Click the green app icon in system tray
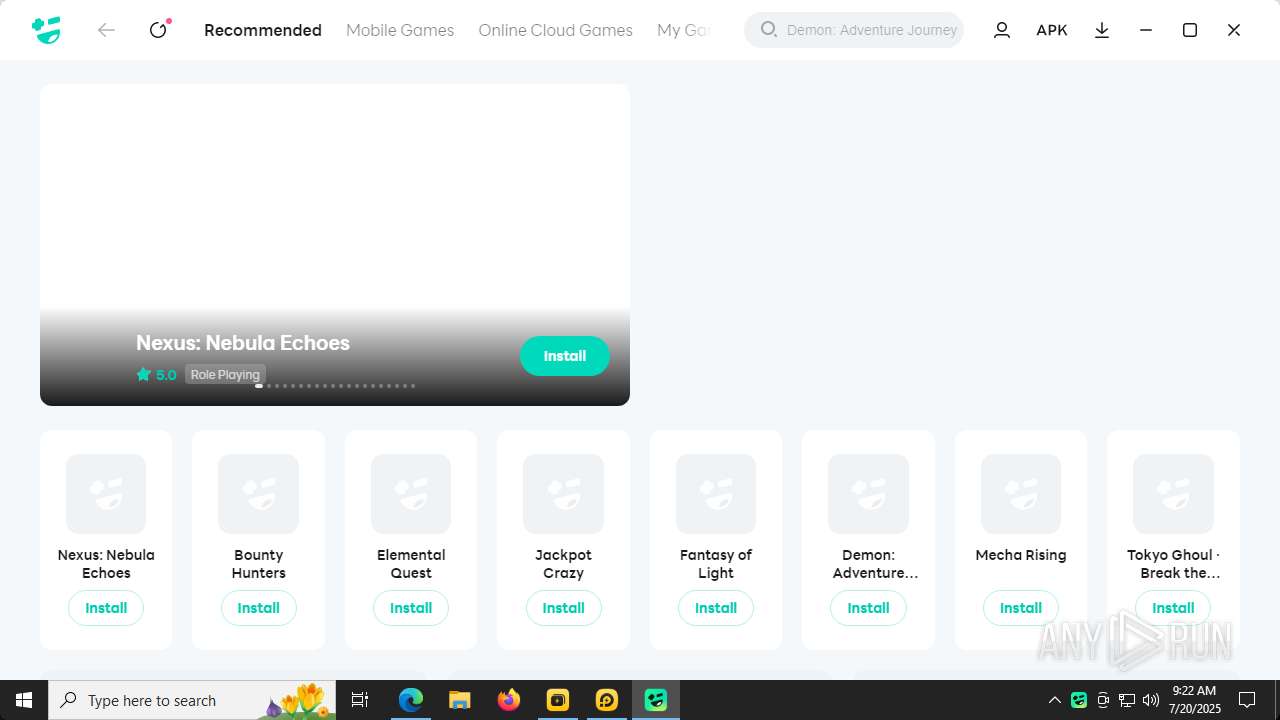 (1079, 700)
